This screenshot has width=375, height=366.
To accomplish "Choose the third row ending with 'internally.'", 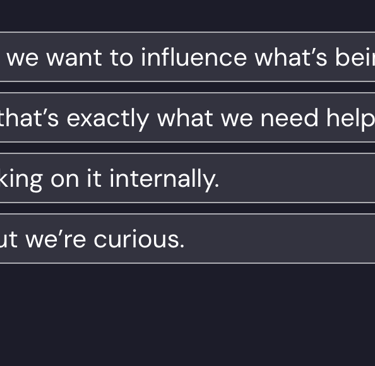I will pyautogui.click(x=187, y=178).
